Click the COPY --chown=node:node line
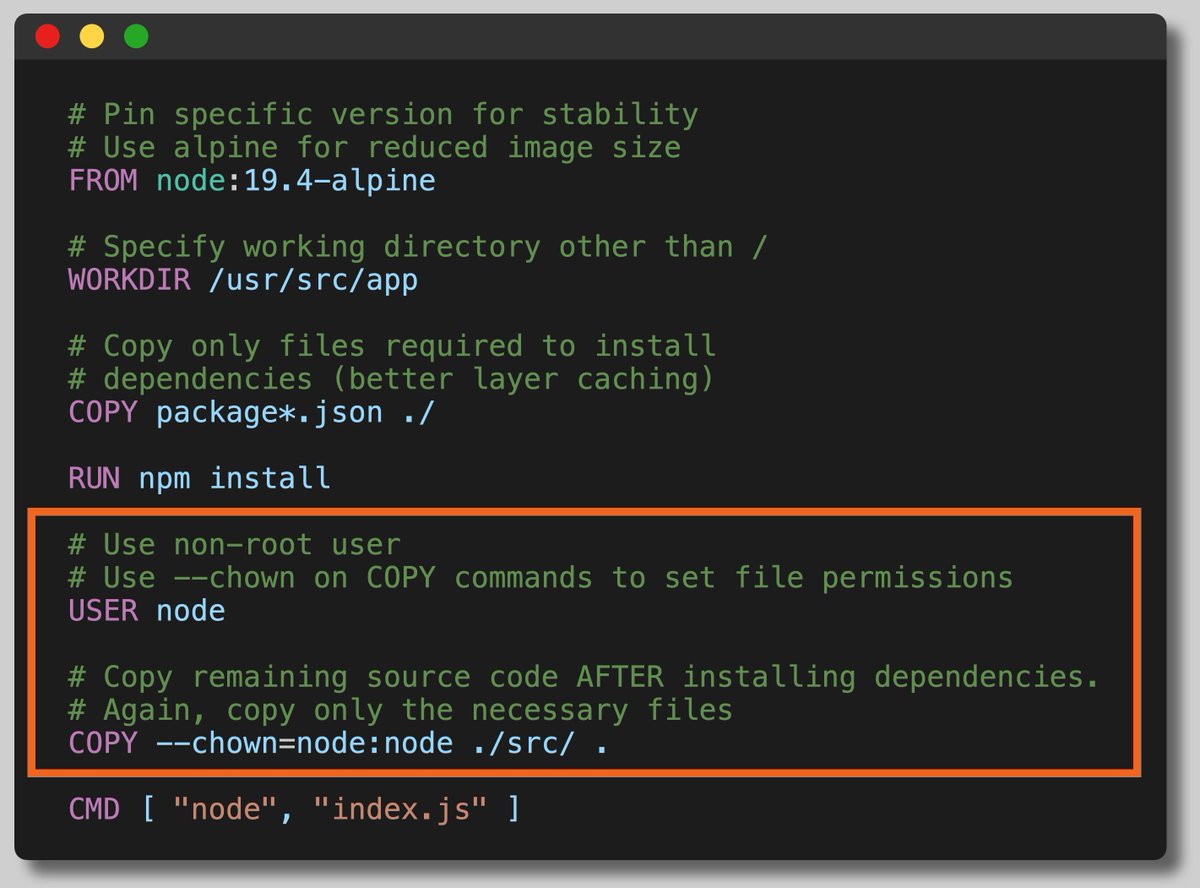This screenshot has height=888, width=1200. point(340,743)
